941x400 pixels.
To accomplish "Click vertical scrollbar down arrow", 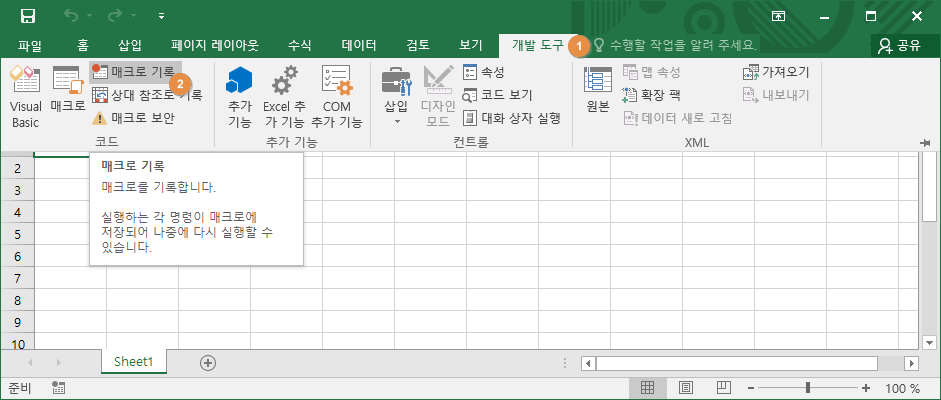I will (x=929, y=342).
